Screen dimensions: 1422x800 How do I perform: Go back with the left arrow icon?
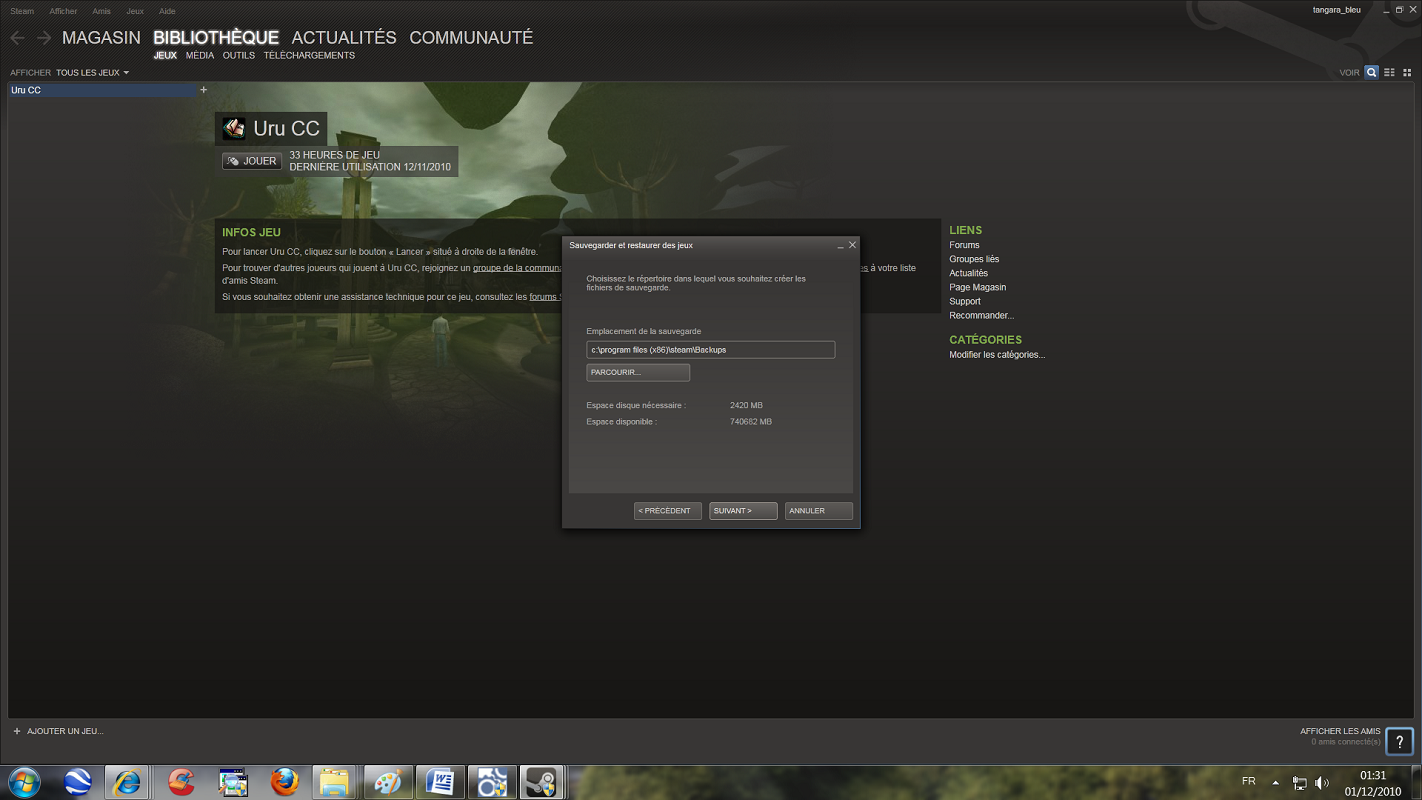pos(17,38)
